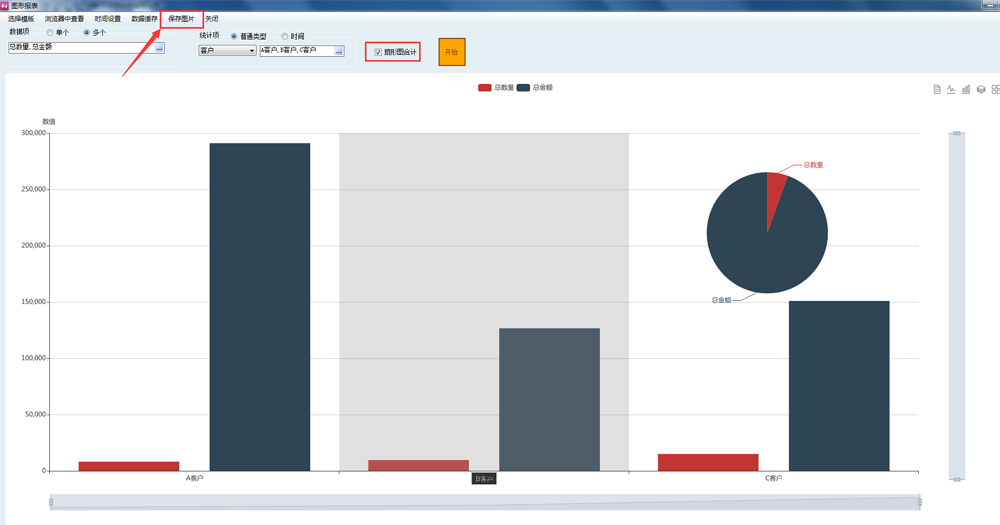
Task: Open customer list picker ellipsis button
Action: coord(339,51)
